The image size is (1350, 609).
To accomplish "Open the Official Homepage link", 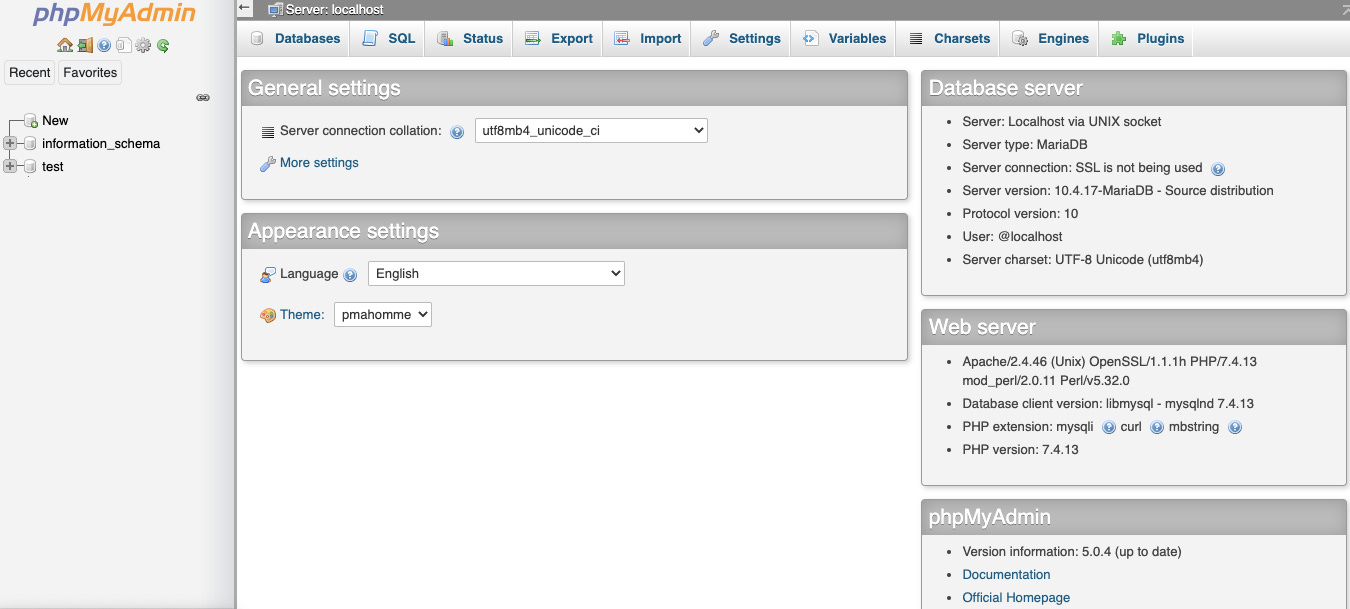I will point(1016,597).
